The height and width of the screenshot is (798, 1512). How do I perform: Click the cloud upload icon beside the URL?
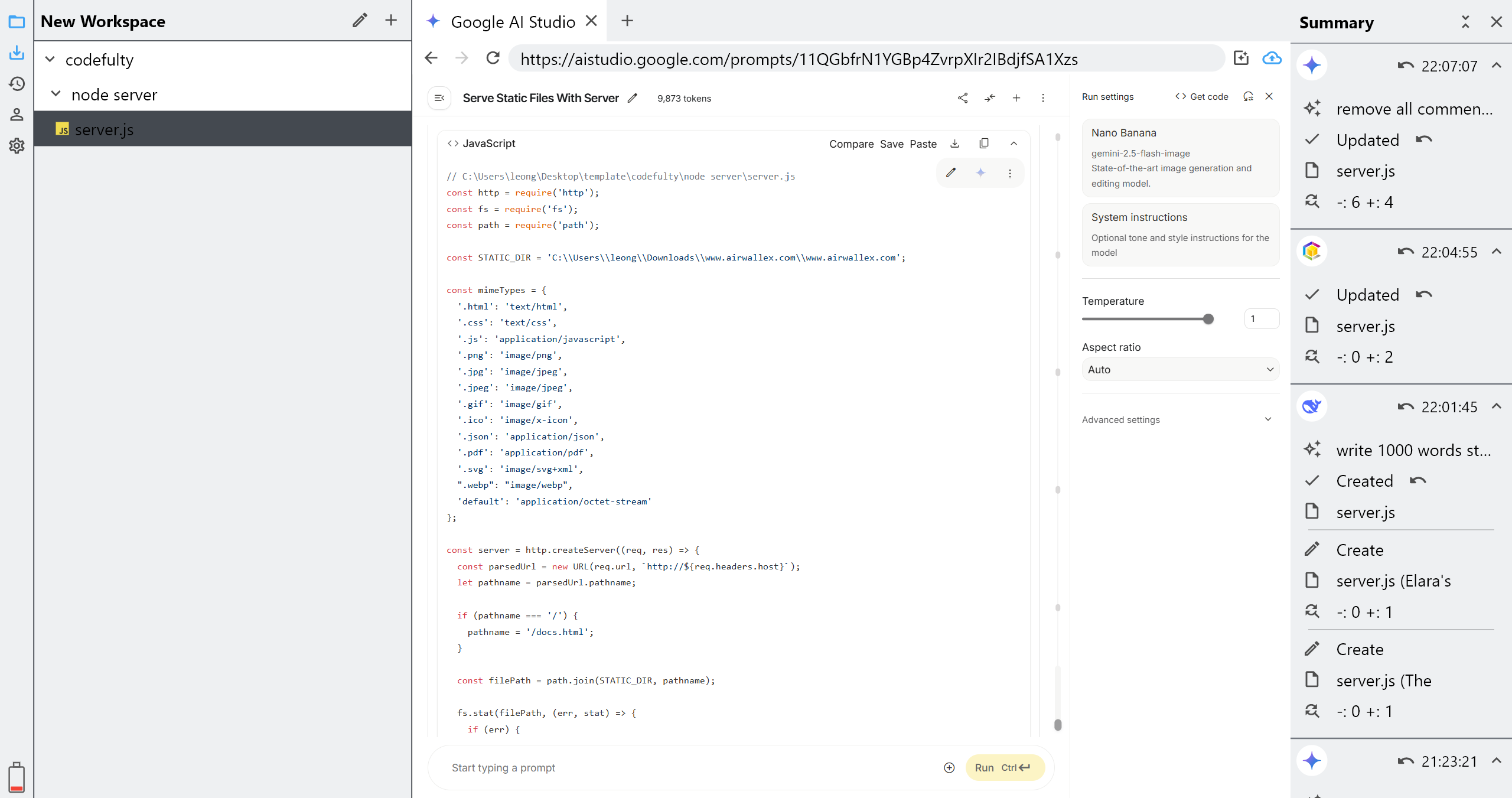[x=1272, y=58]
